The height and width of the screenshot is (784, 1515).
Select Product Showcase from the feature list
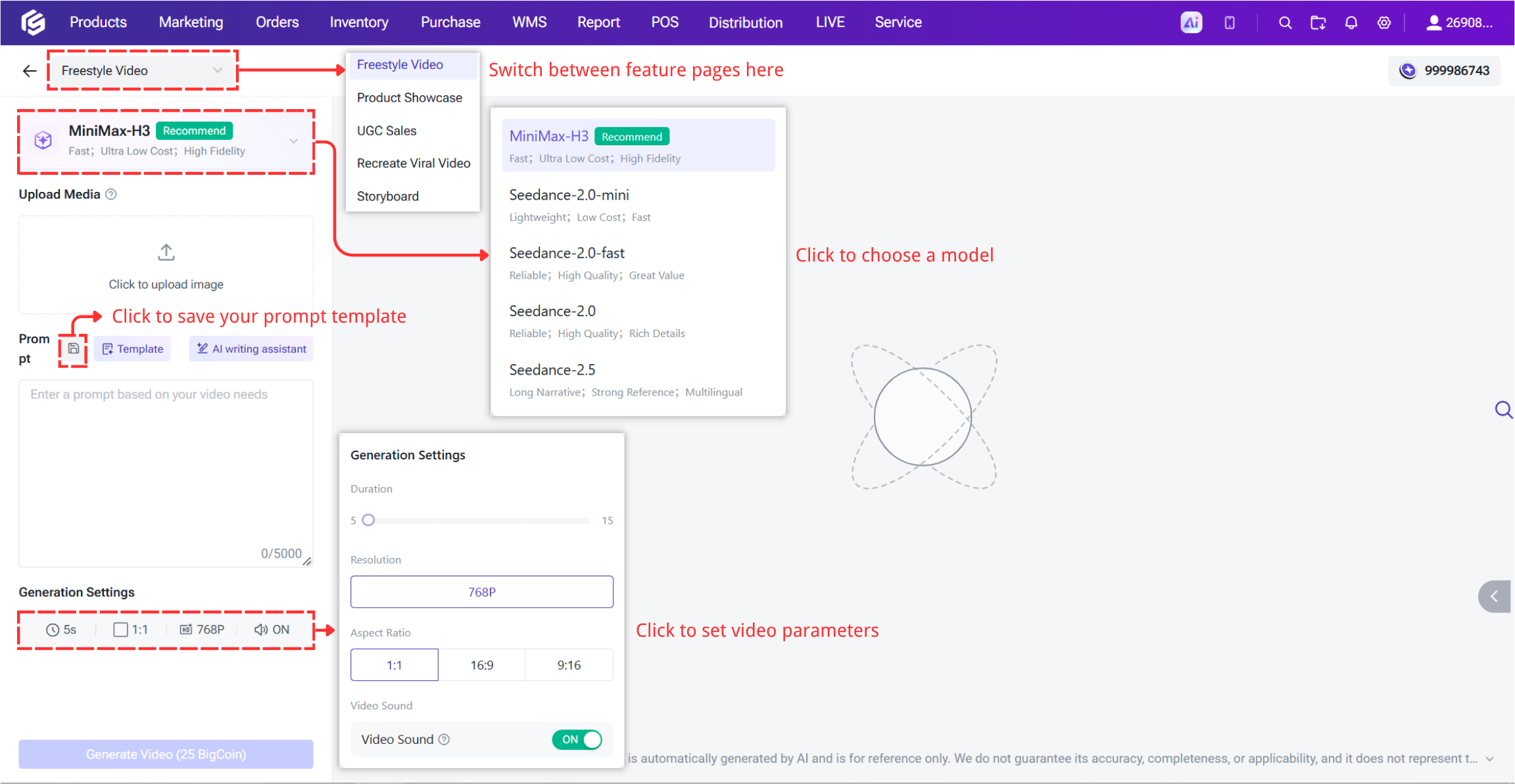[x=413, y=98]
